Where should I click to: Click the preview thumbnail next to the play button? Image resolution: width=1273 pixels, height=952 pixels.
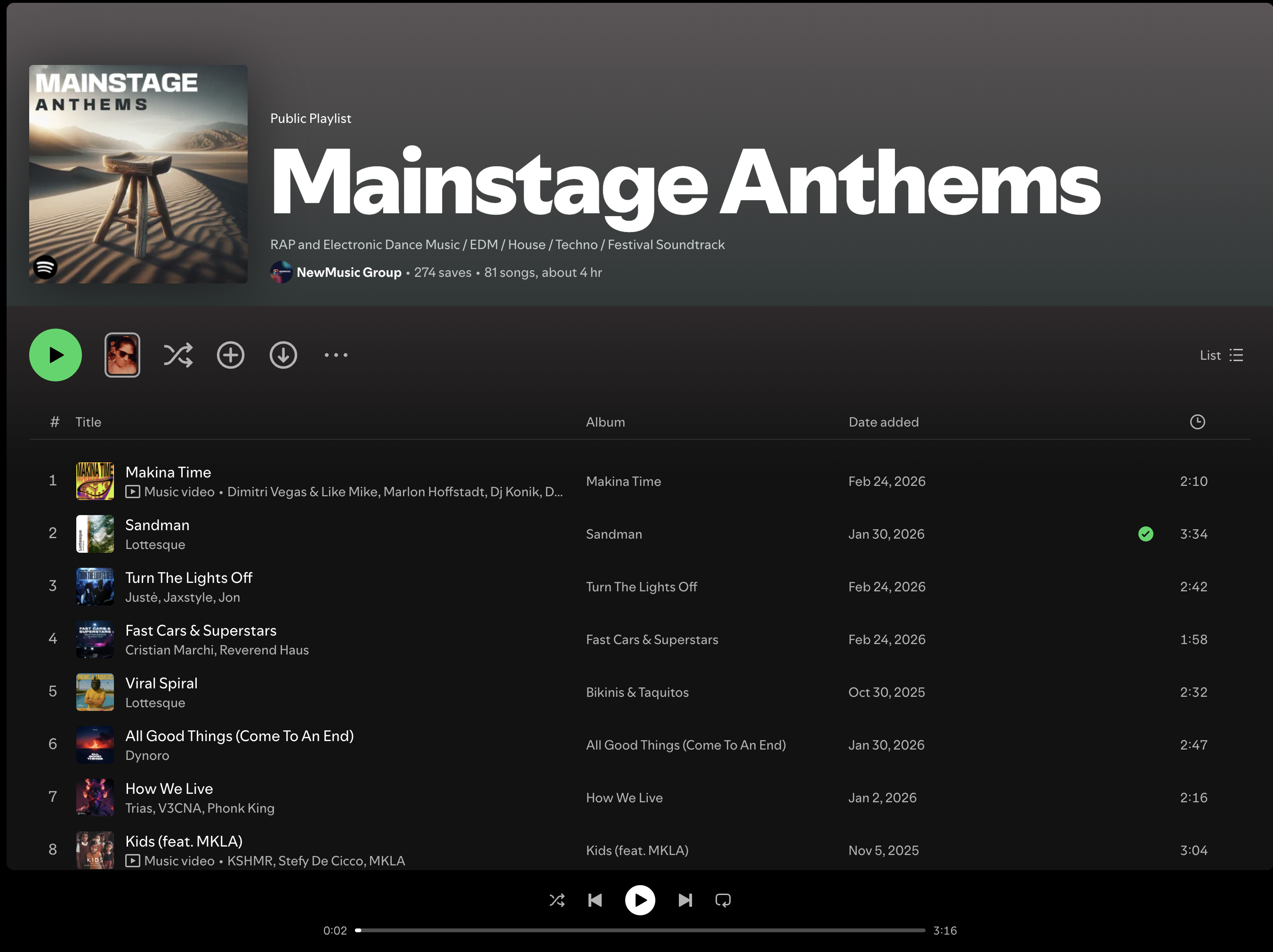click(x=122, y=355)
